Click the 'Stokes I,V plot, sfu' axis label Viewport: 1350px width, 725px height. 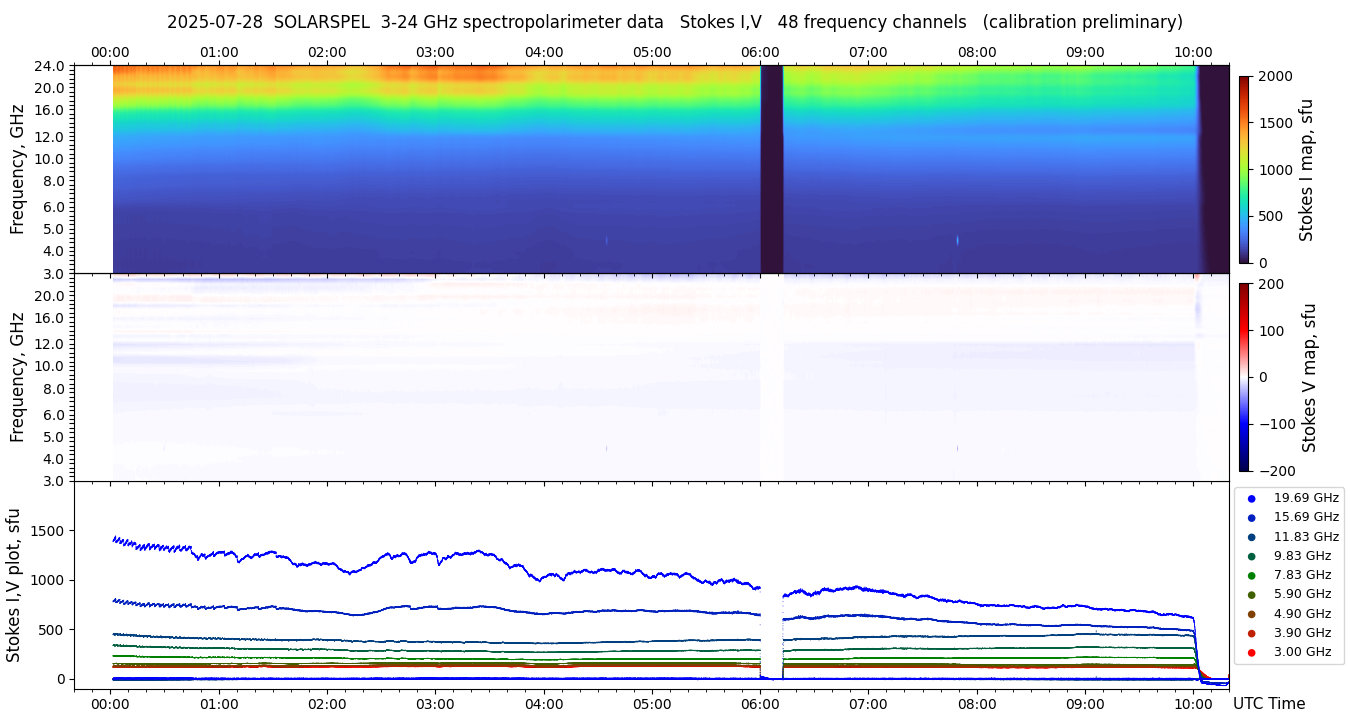tap(14, 585)
